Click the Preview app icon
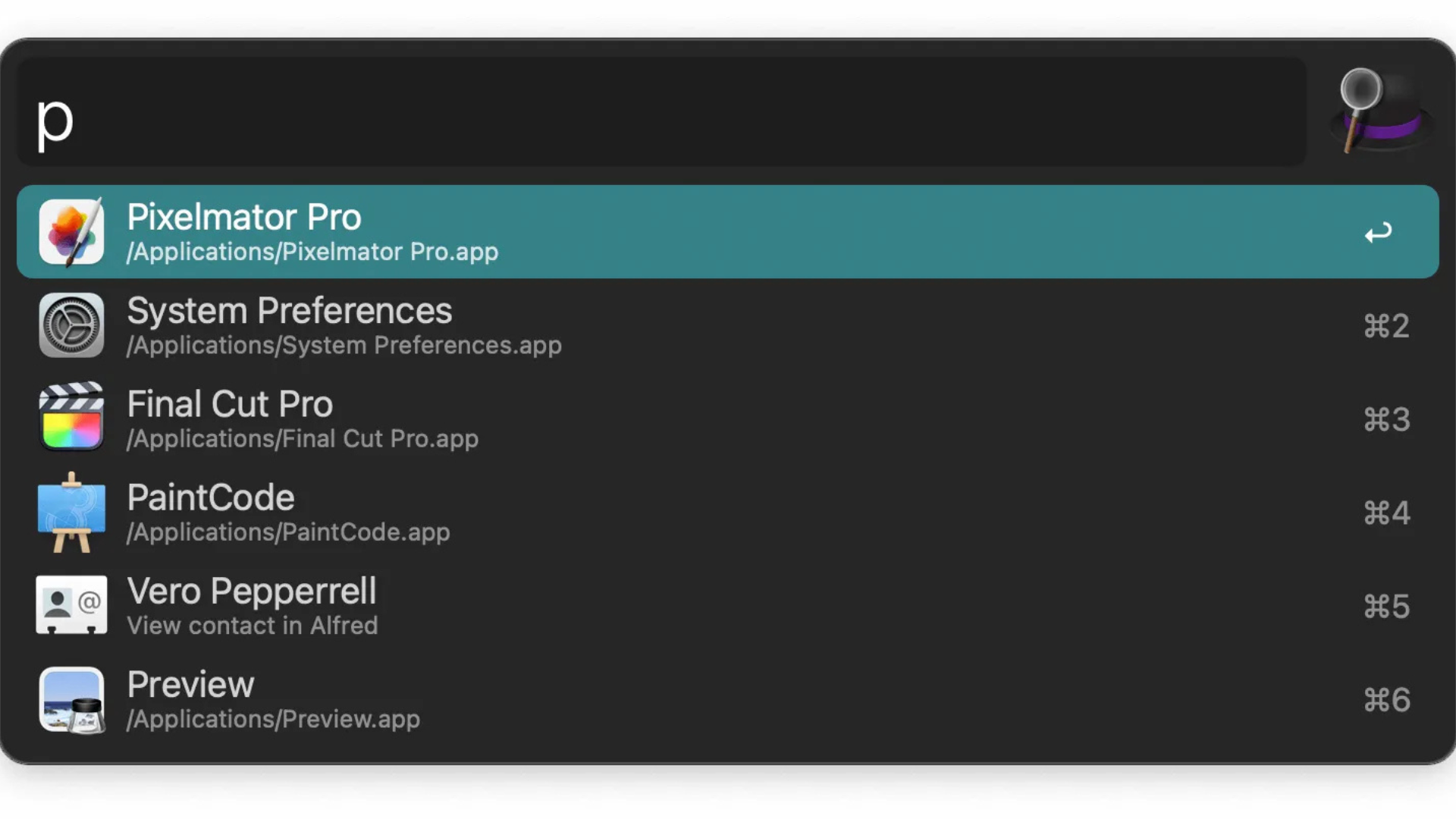The height and width of the screenshot is (819, 1456). (71, 699)
